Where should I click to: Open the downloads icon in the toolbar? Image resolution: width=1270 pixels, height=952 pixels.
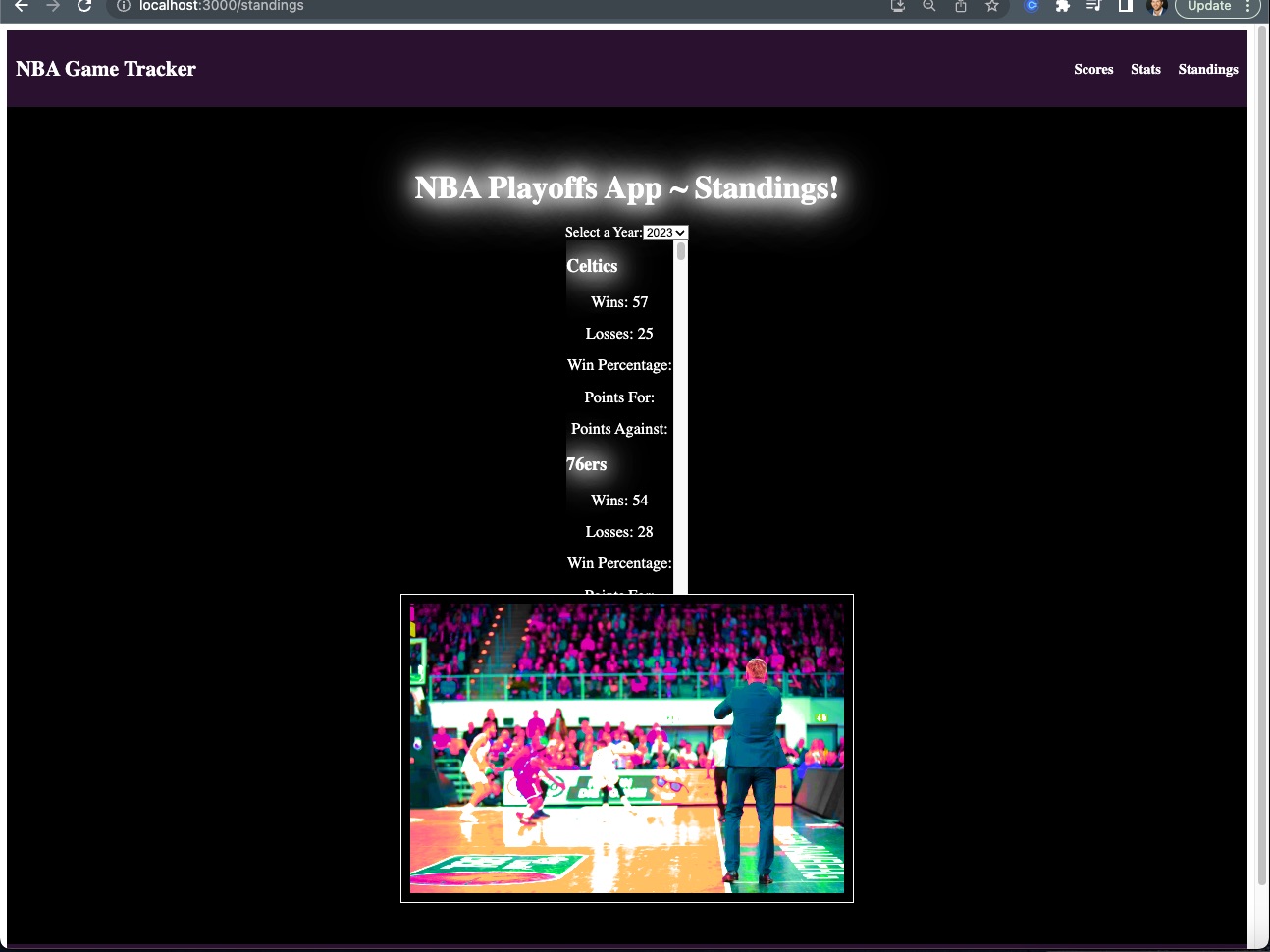coord(896,6)
